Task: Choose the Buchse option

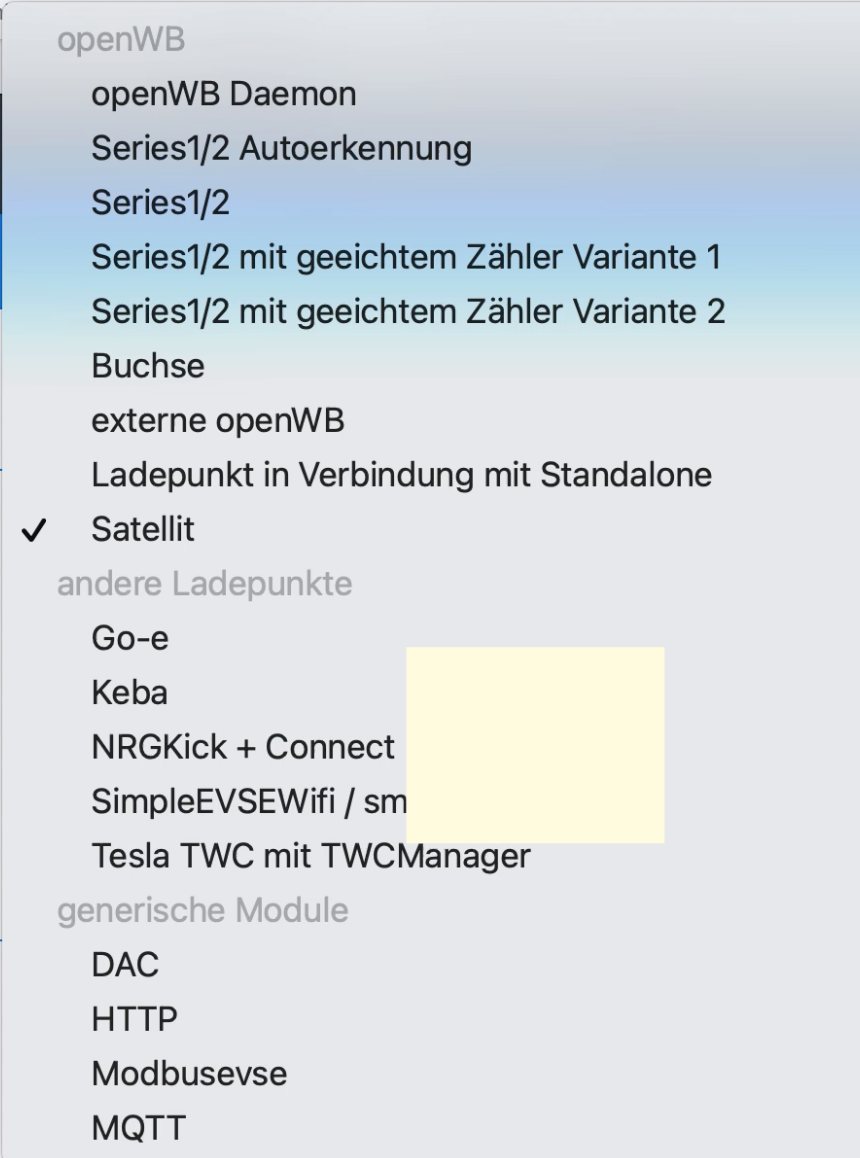Action: coord(148,366)
